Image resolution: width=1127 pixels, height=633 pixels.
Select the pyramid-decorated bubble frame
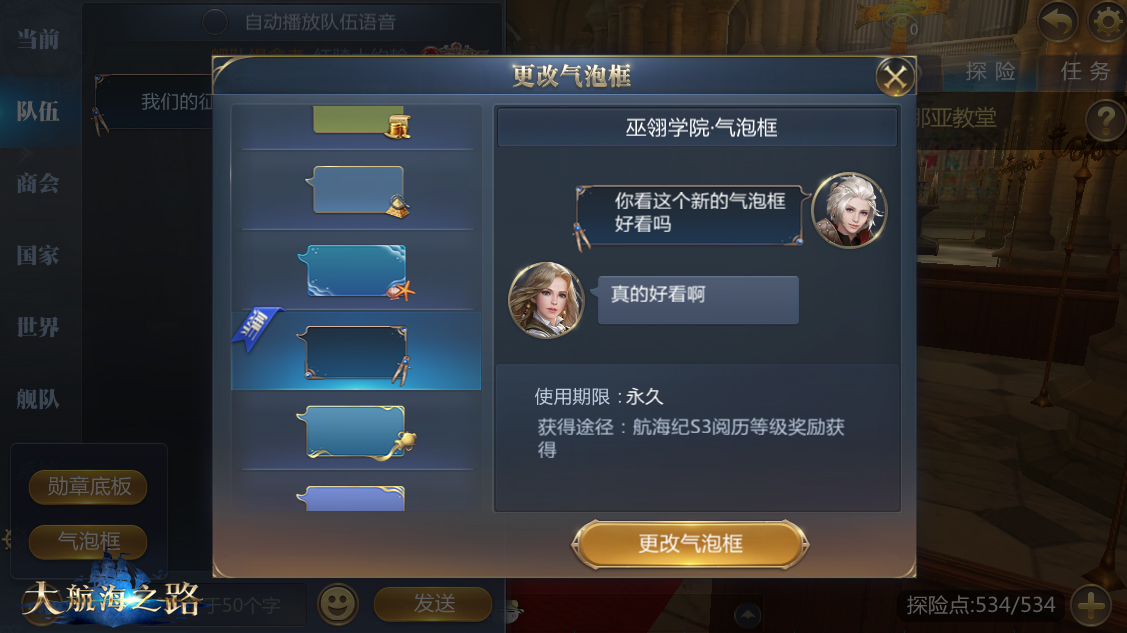tap(358, 191)
